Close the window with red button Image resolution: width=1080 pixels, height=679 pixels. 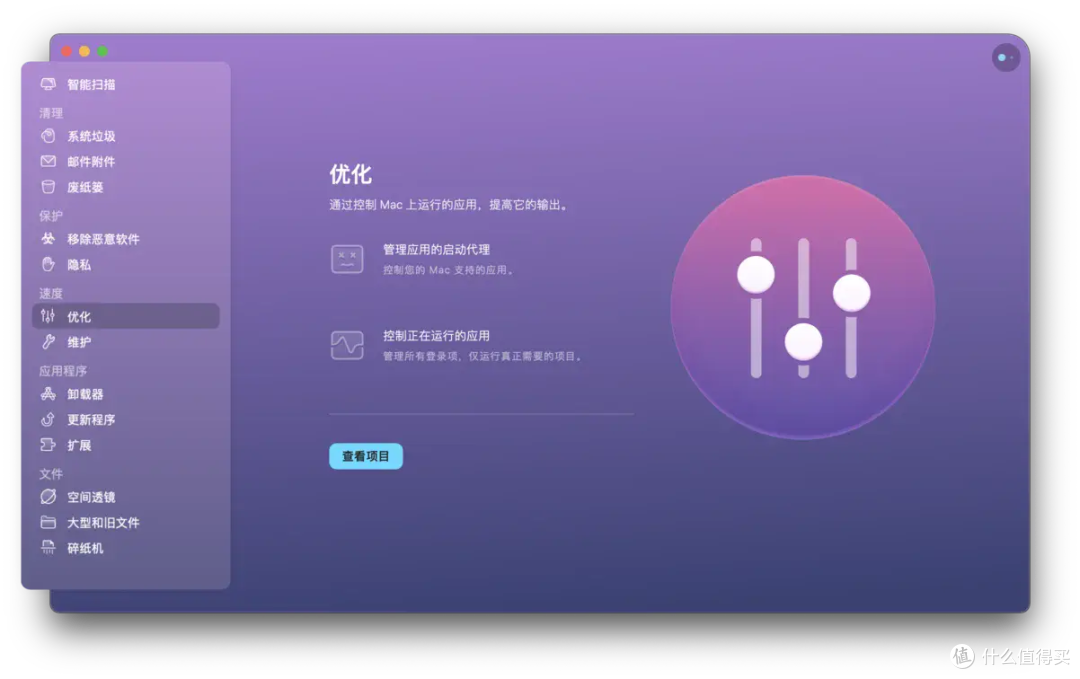pyautogui.click(x=67, y=51)
